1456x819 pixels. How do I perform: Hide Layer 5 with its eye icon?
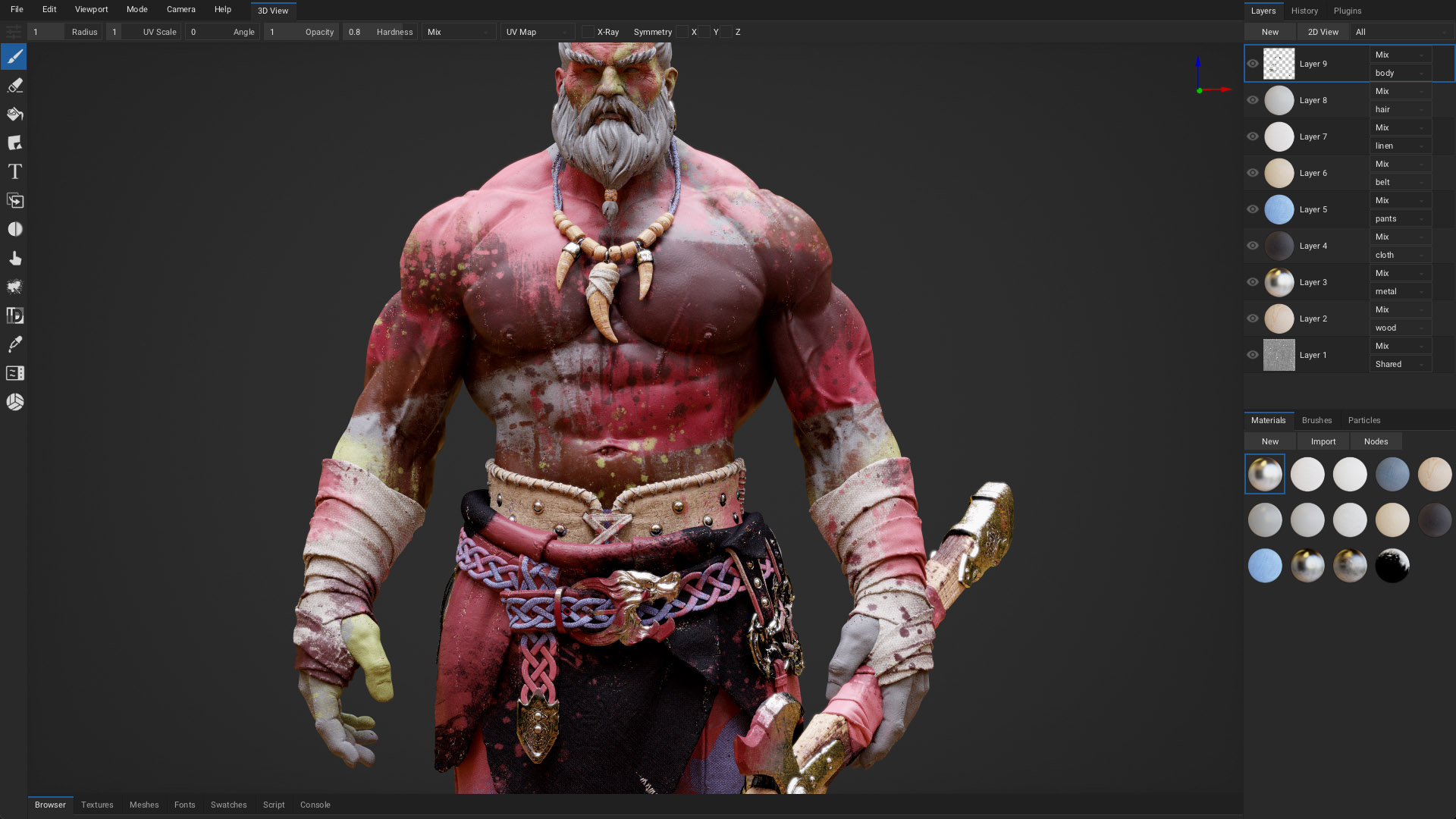1253,209
